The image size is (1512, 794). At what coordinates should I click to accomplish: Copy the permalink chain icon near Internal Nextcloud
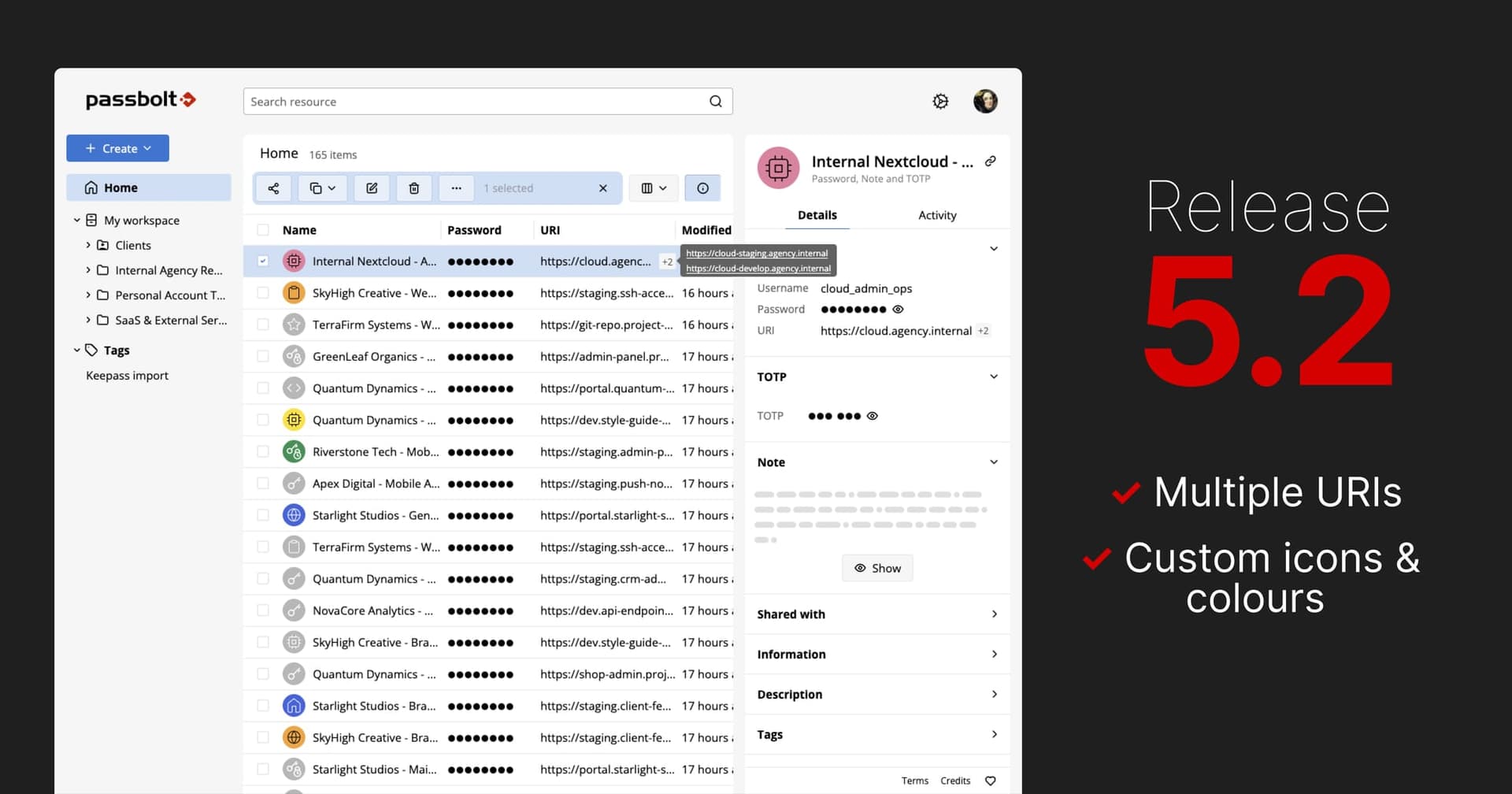tap(990, 161)
